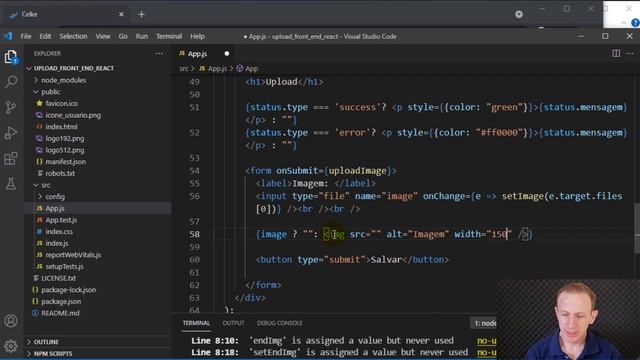This screenshot has width=640, height=360.
Task: Open the Search view in activity bar
Action: pos(11,82)
